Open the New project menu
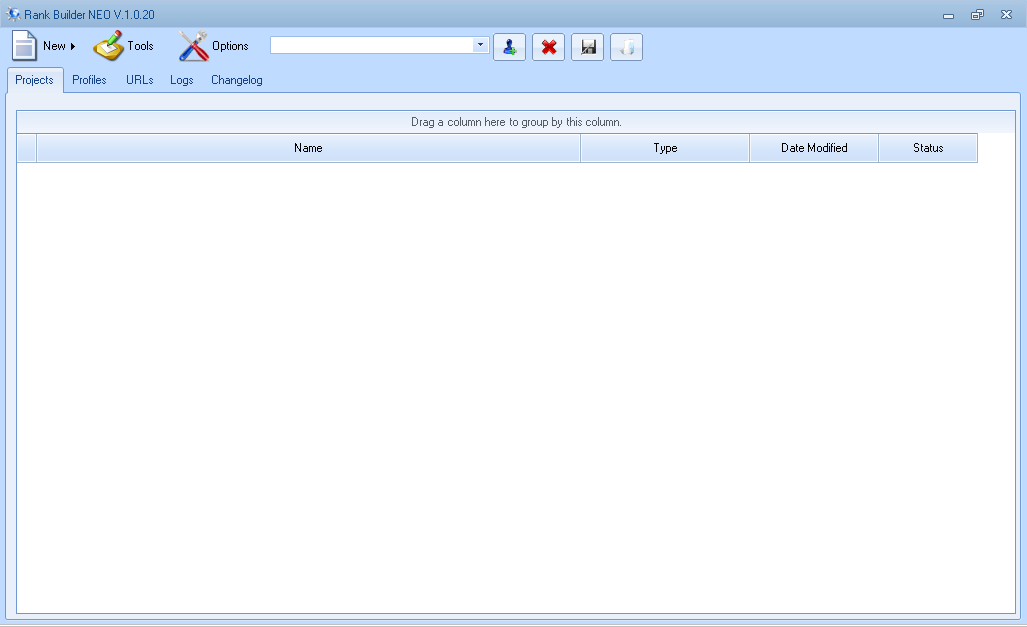Image resolution: width=1027 pixels, height=627 pixels. pyautogui.click(x=51, y=46)
